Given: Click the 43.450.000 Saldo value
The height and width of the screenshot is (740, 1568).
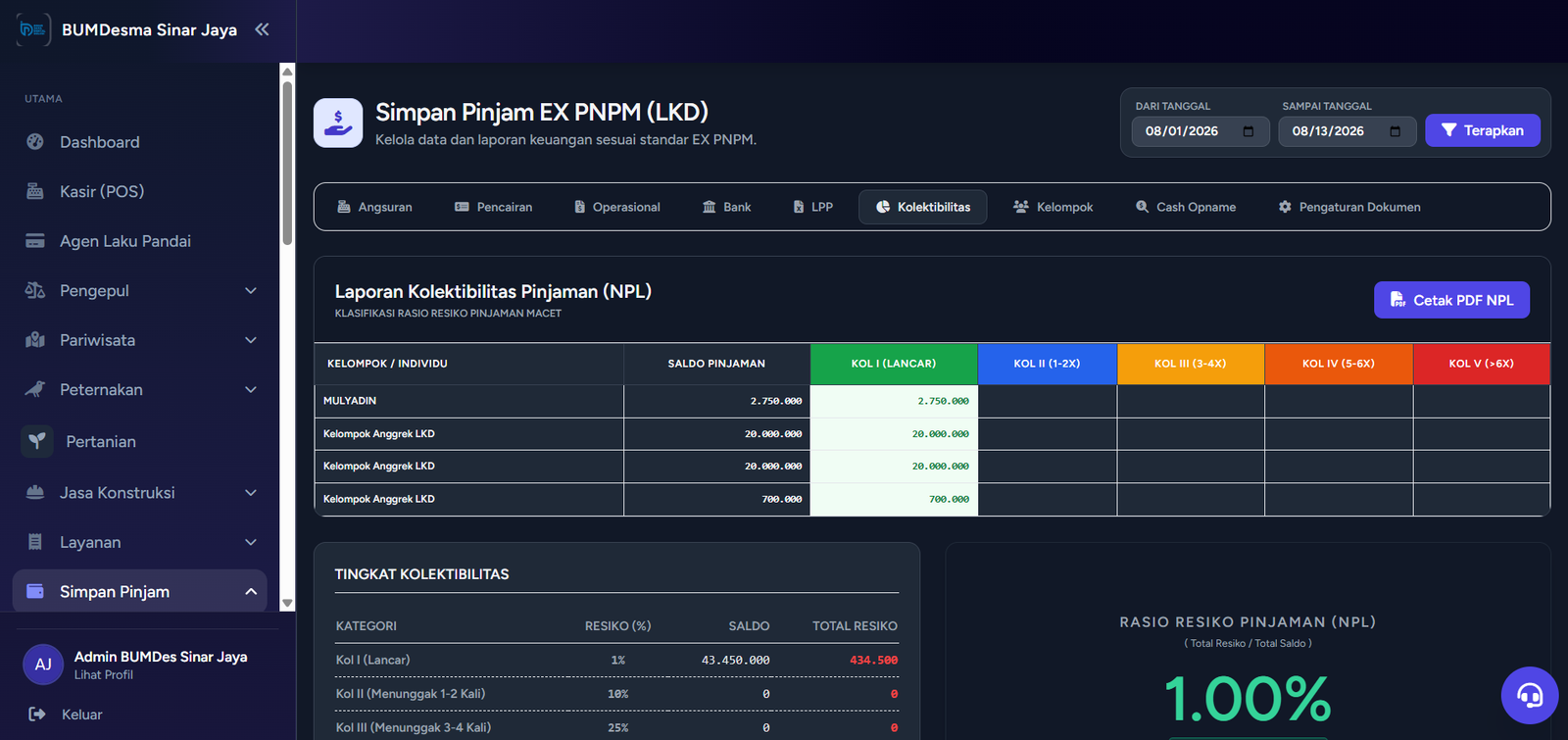Looking at the screenshot, I should click(735, 660).
